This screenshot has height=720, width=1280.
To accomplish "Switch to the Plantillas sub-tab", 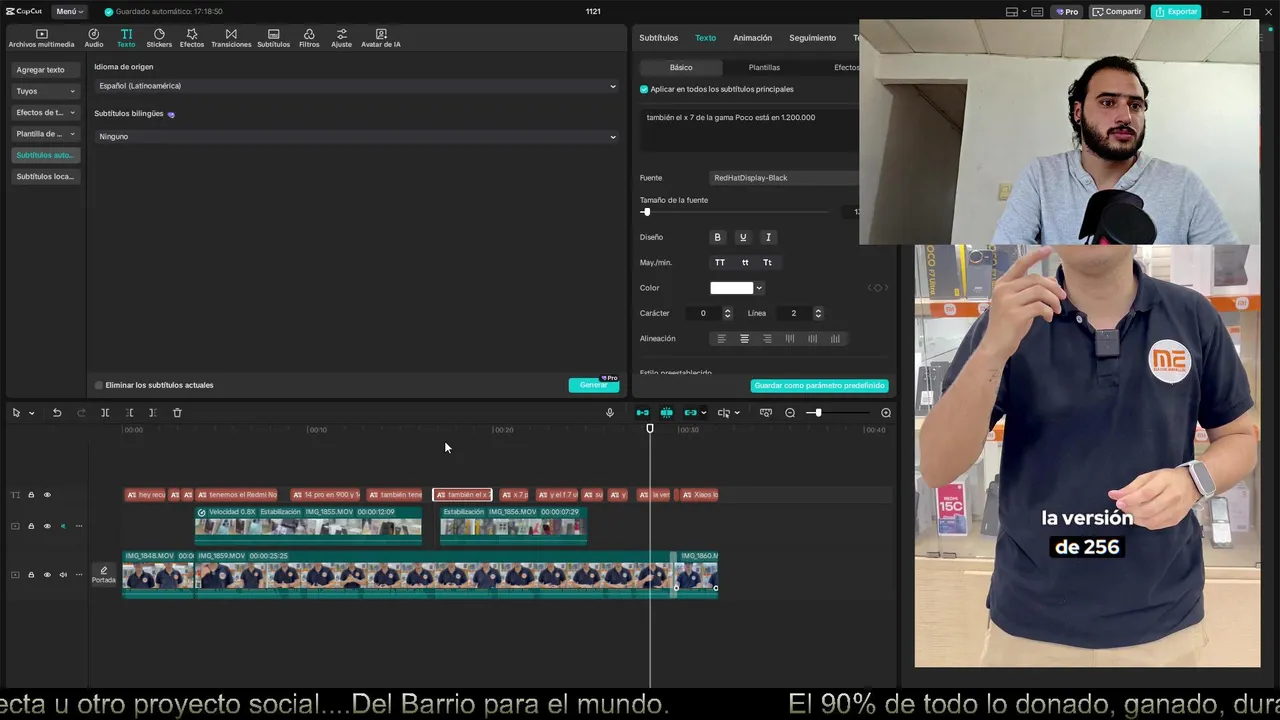I will [764, 67].
